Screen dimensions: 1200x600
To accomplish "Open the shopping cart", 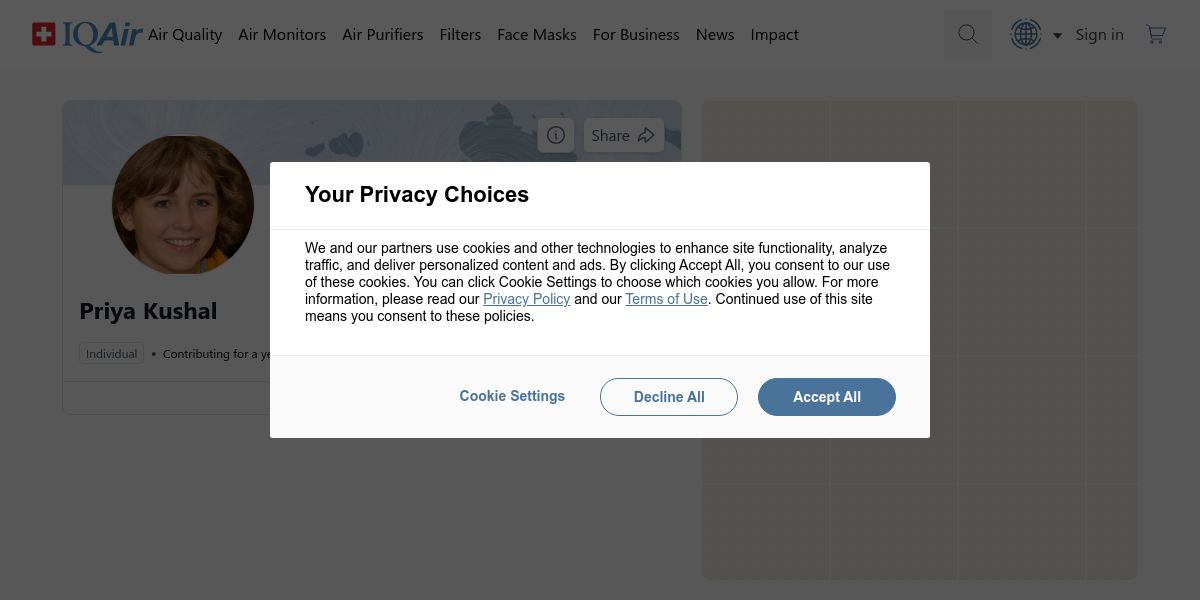I will tap(1156, 34).
